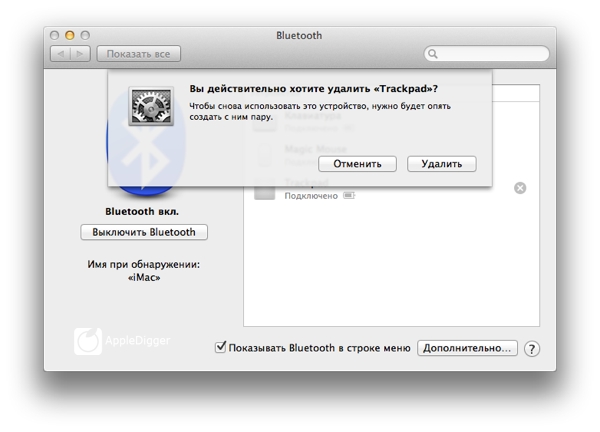
Task: Click the magnifying glass search icon
Action: [x=433, y=54]
